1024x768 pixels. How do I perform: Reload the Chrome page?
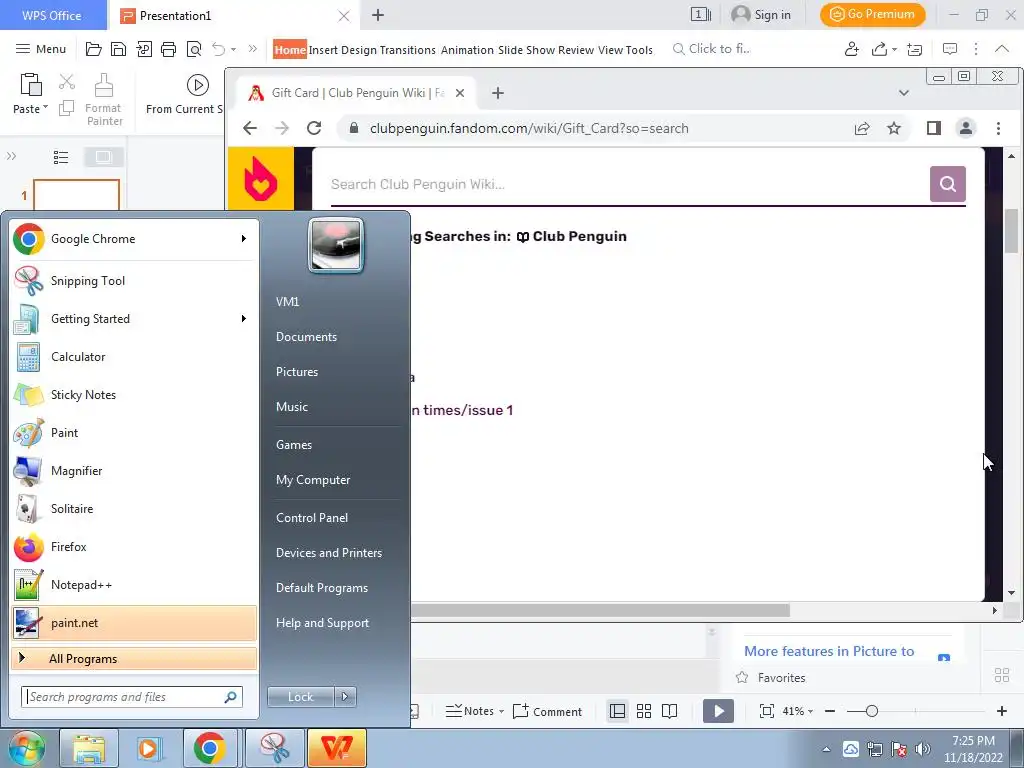(314, 128)
